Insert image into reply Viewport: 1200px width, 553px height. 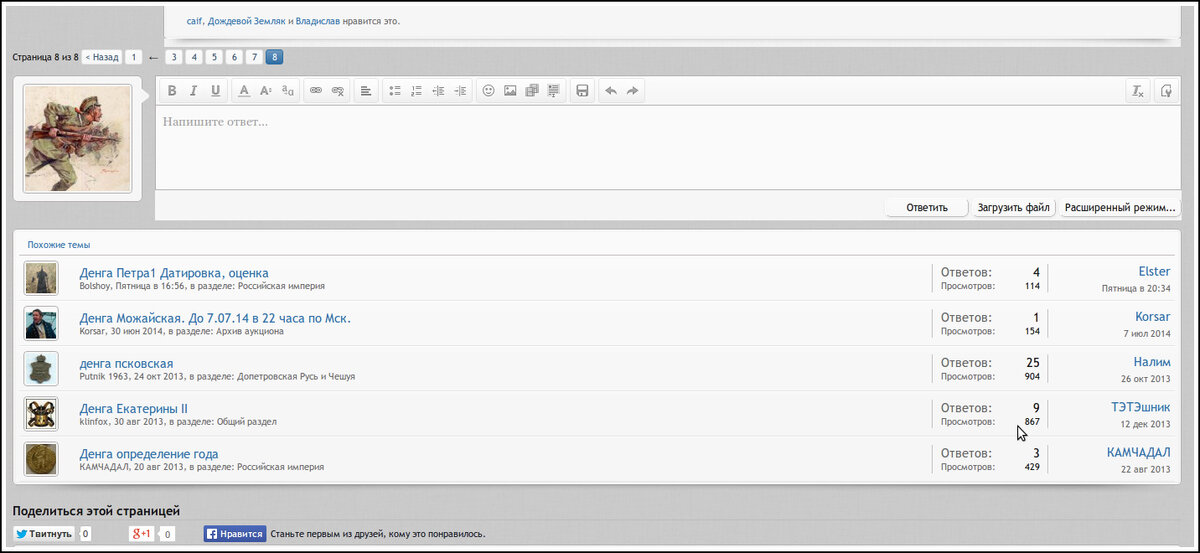[510, 91]
